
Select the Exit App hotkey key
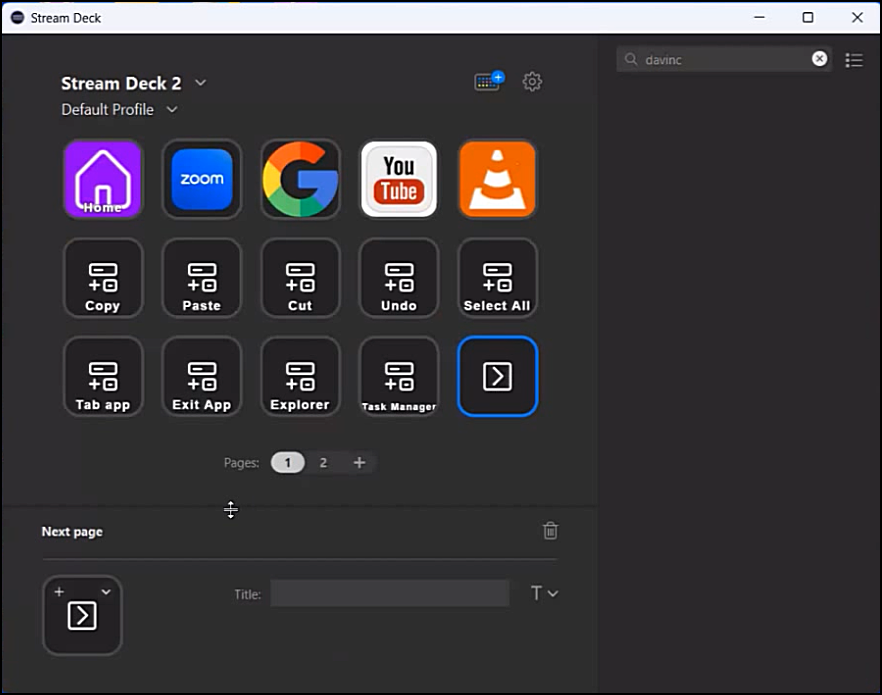[x=202, y=376]
